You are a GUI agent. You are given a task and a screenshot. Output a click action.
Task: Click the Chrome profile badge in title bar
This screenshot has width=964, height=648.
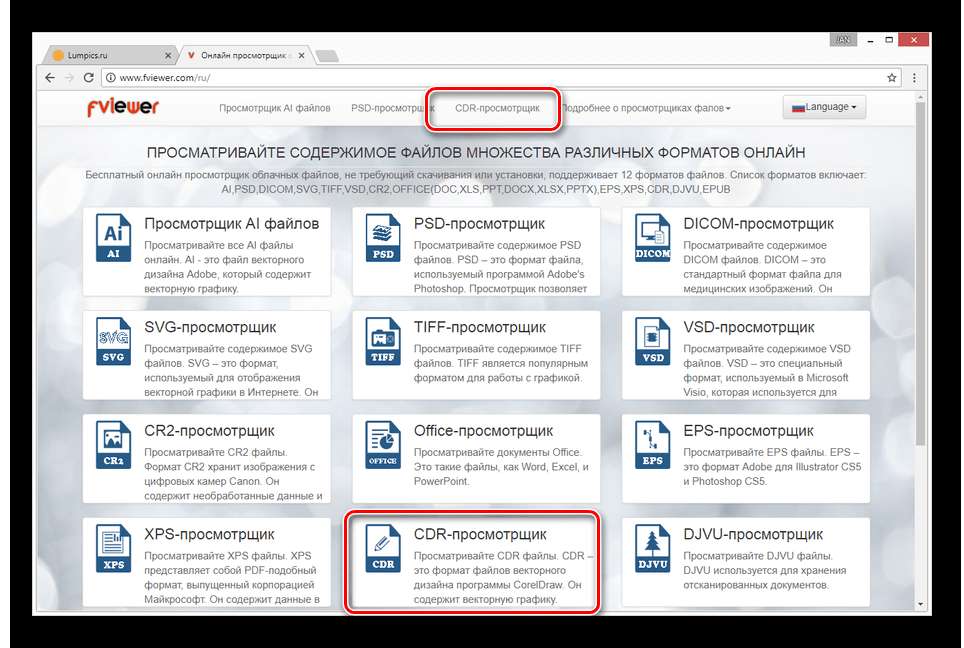(844, 40)
